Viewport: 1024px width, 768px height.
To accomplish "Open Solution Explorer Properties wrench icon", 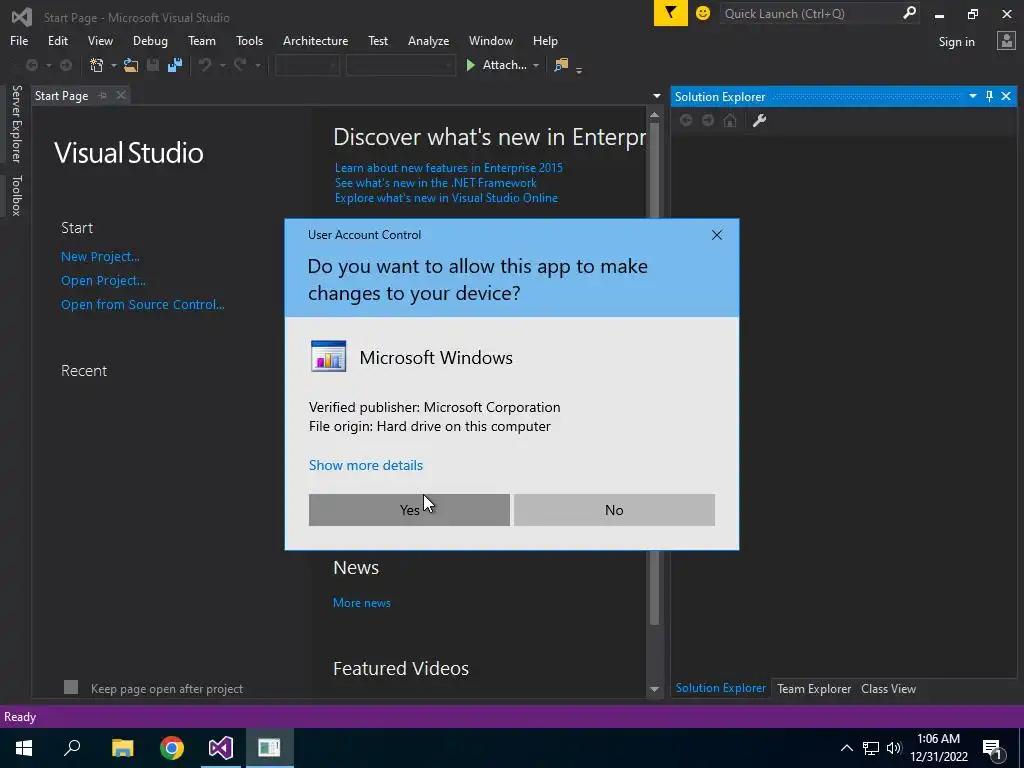I will click(759, 120).
